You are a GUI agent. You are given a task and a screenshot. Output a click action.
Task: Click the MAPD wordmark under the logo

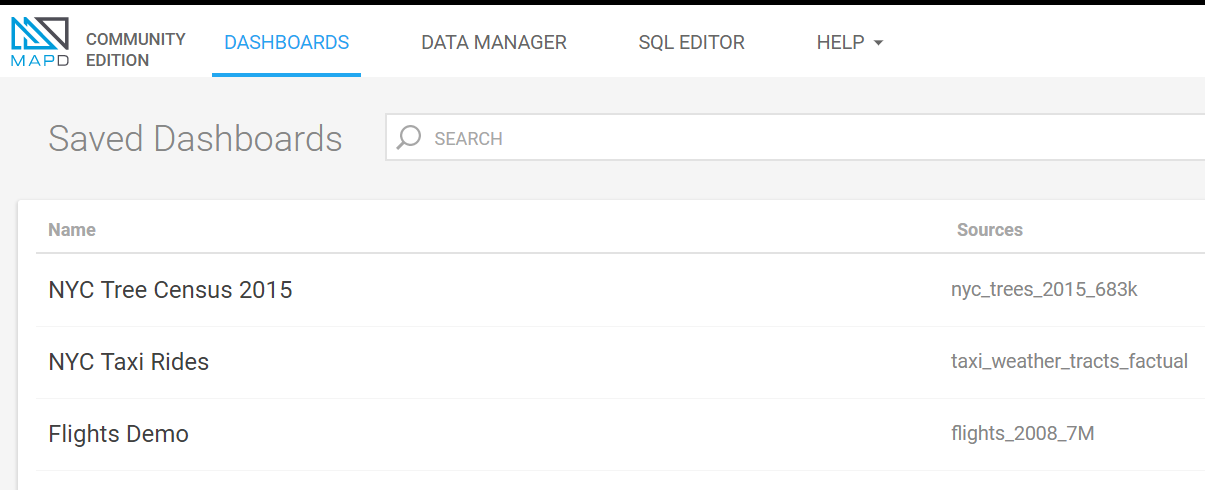coord(40,60)
